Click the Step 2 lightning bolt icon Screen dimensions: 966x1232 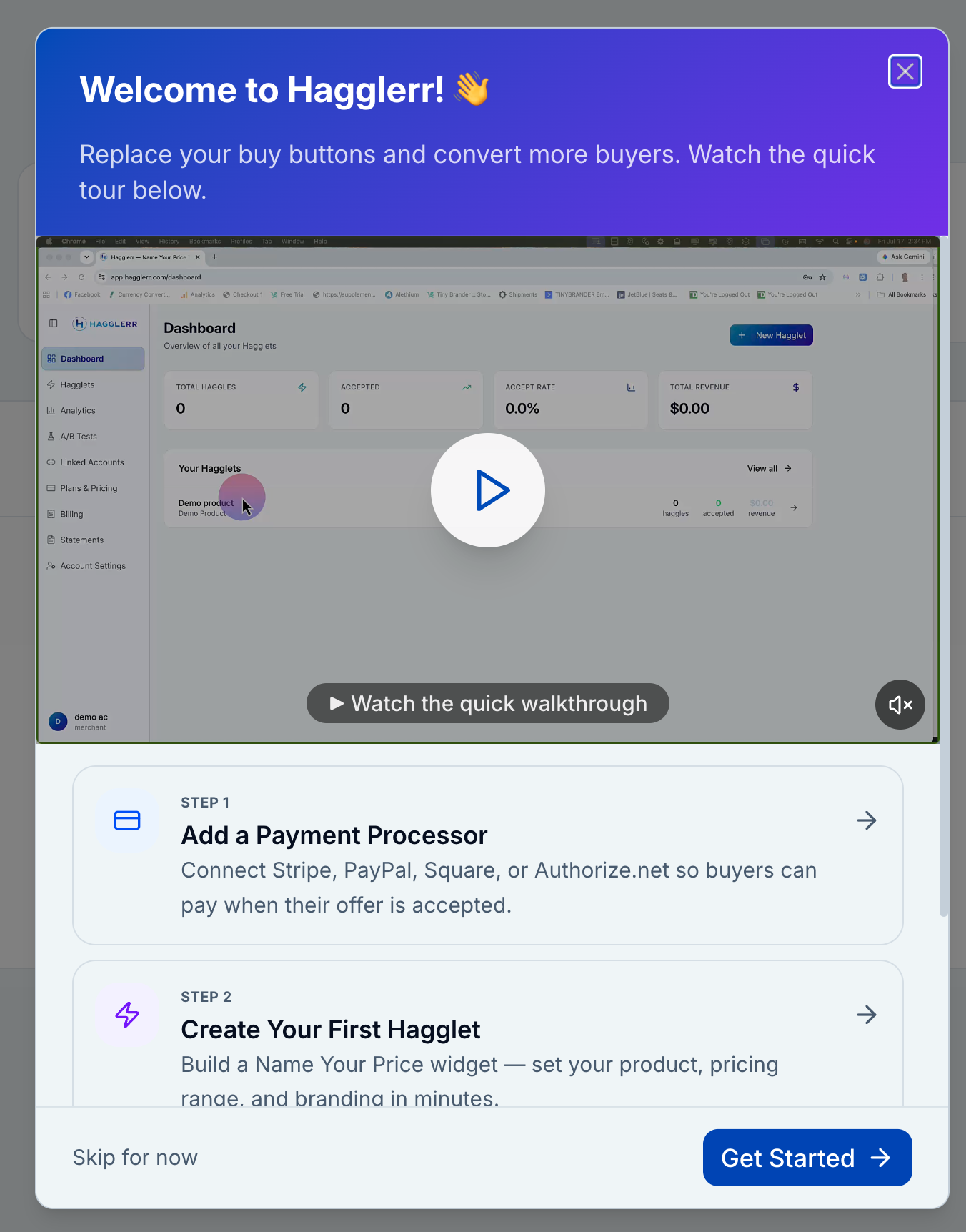[127, 1015]
